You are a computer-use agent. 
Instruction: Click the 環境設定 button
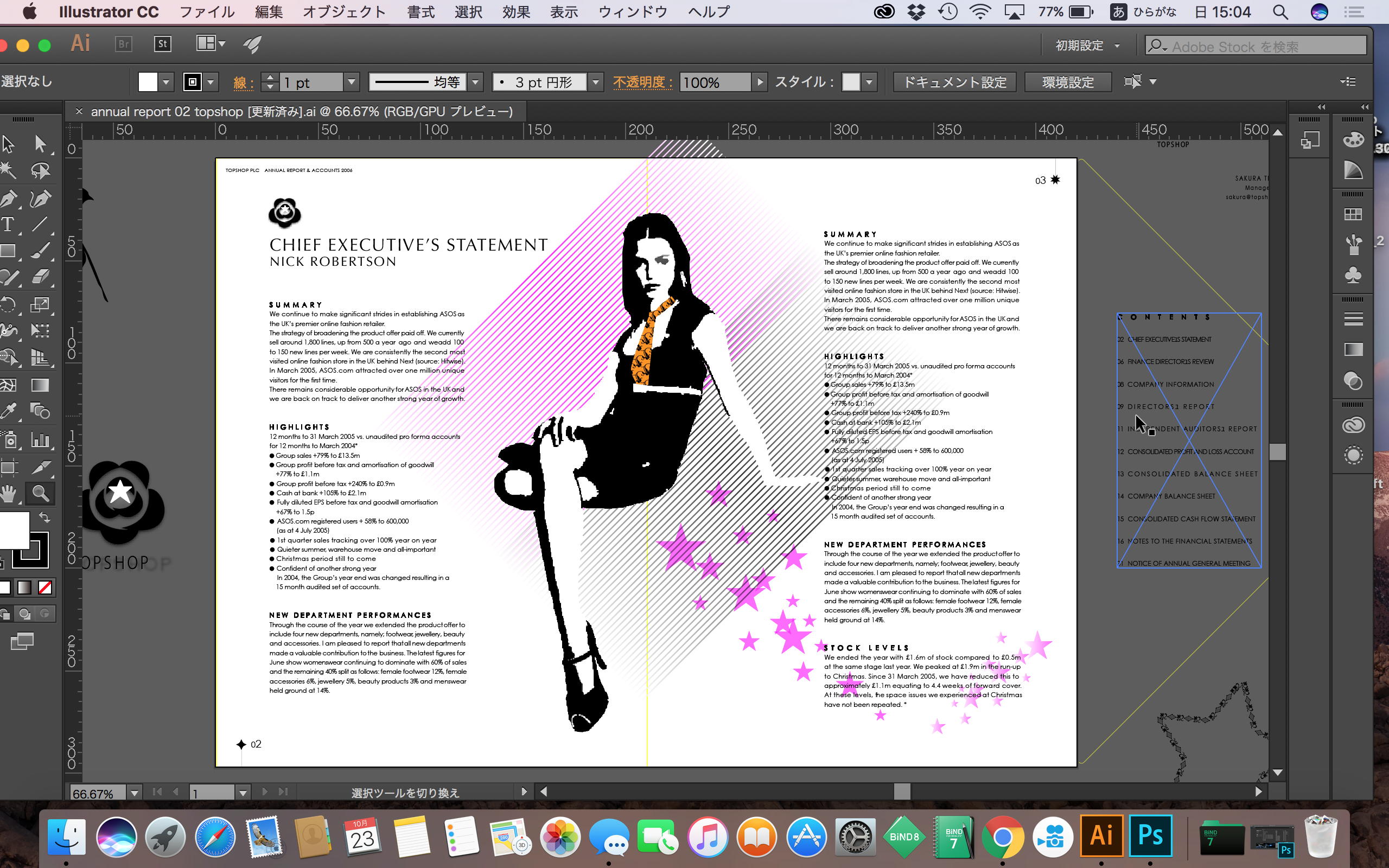tap(1068, 82)
